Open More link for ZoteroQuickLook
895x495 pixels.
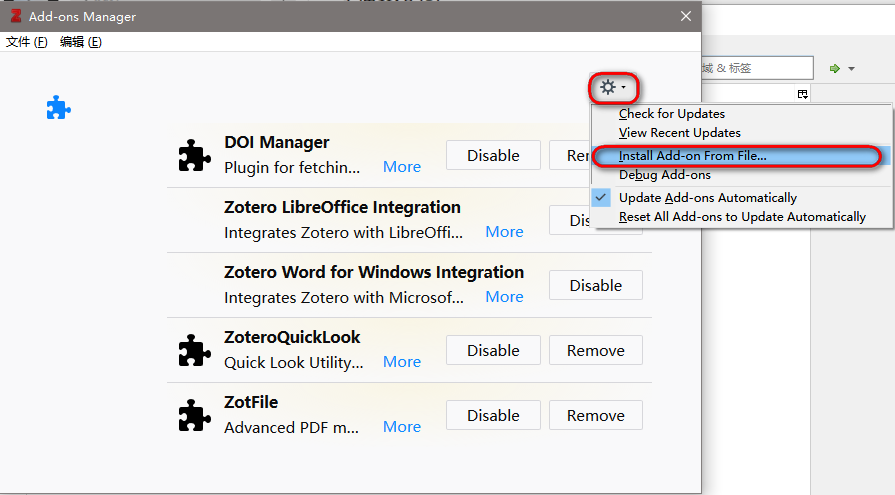[x=402, y=362]
